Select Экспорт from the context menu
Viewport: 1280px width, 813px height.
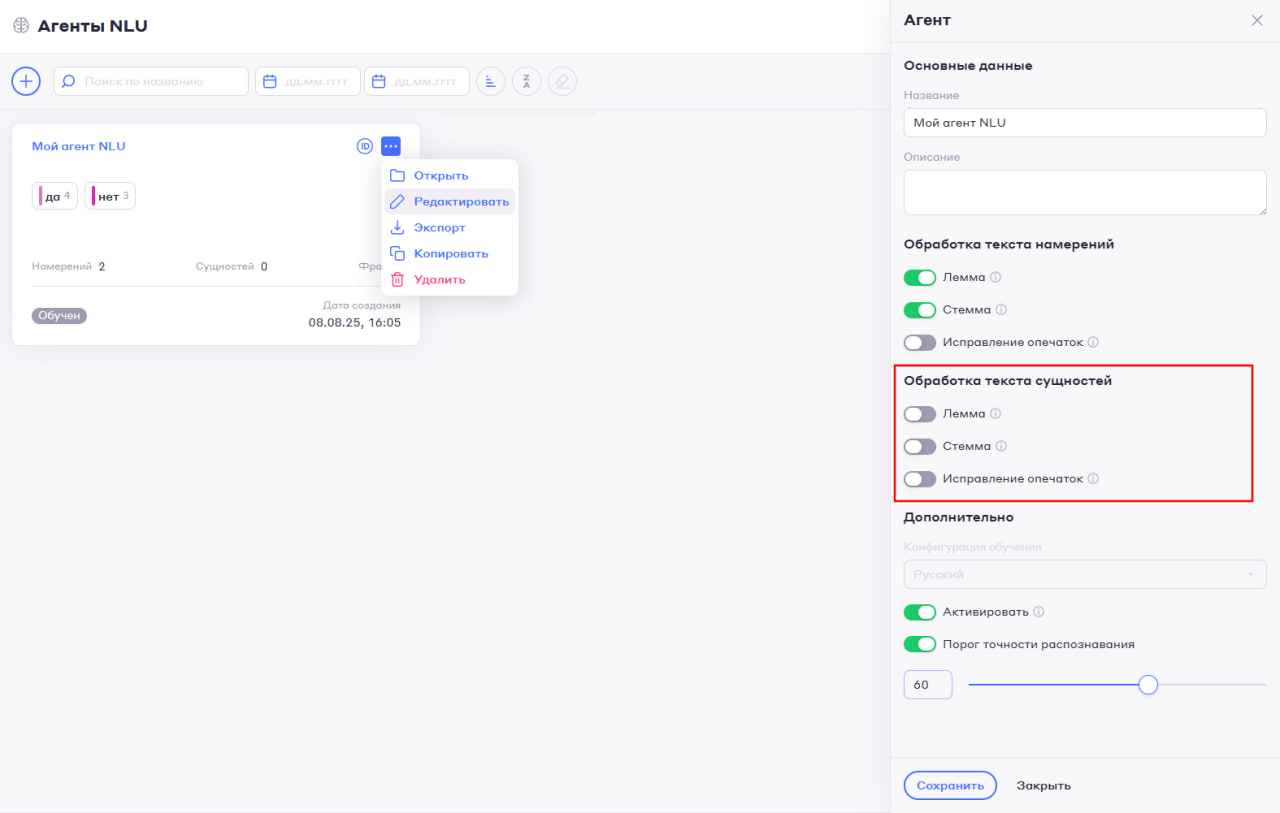pos(439,228)
